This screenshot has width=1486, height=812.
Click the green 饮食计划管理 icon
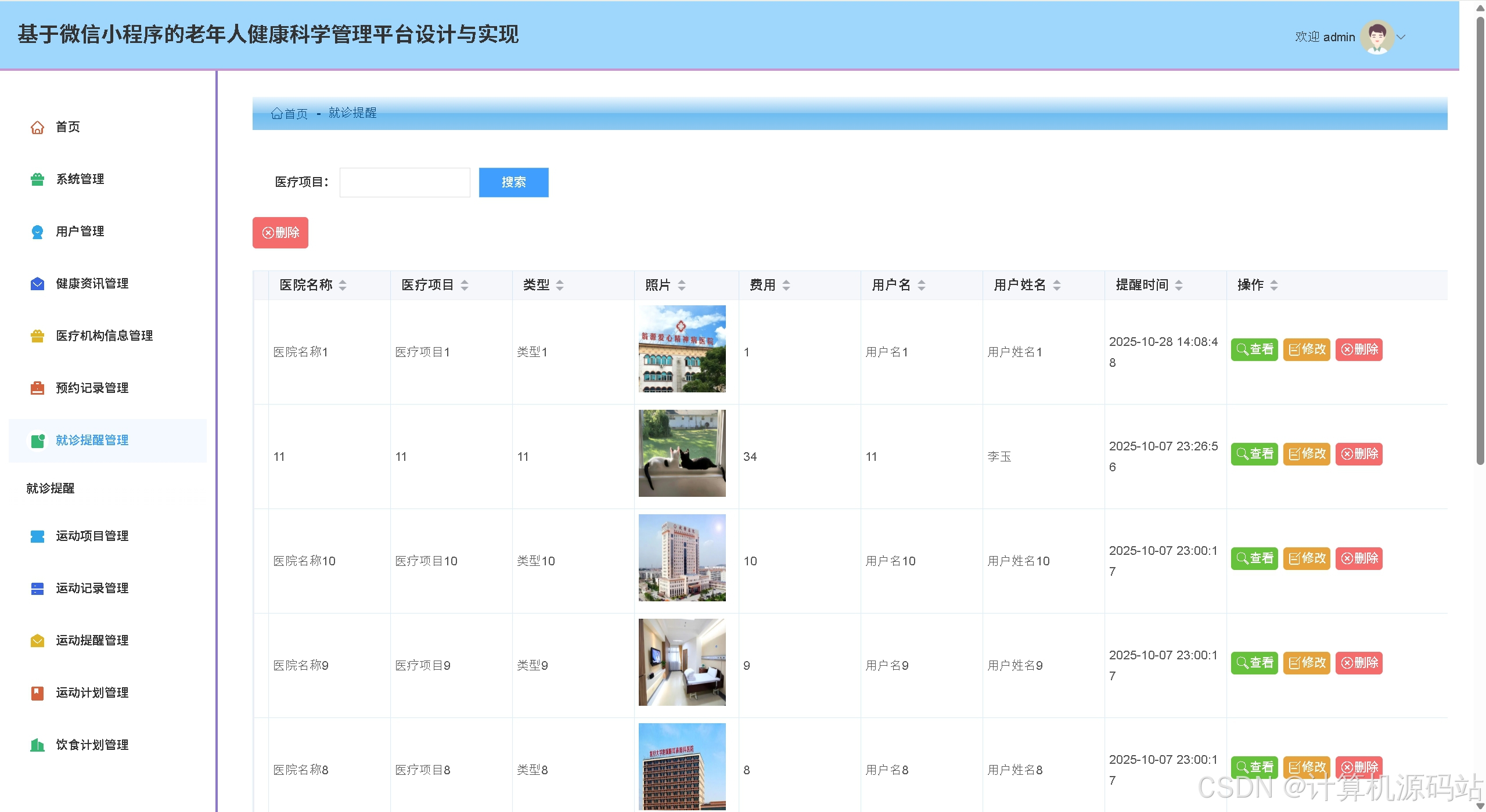point(37,745)
